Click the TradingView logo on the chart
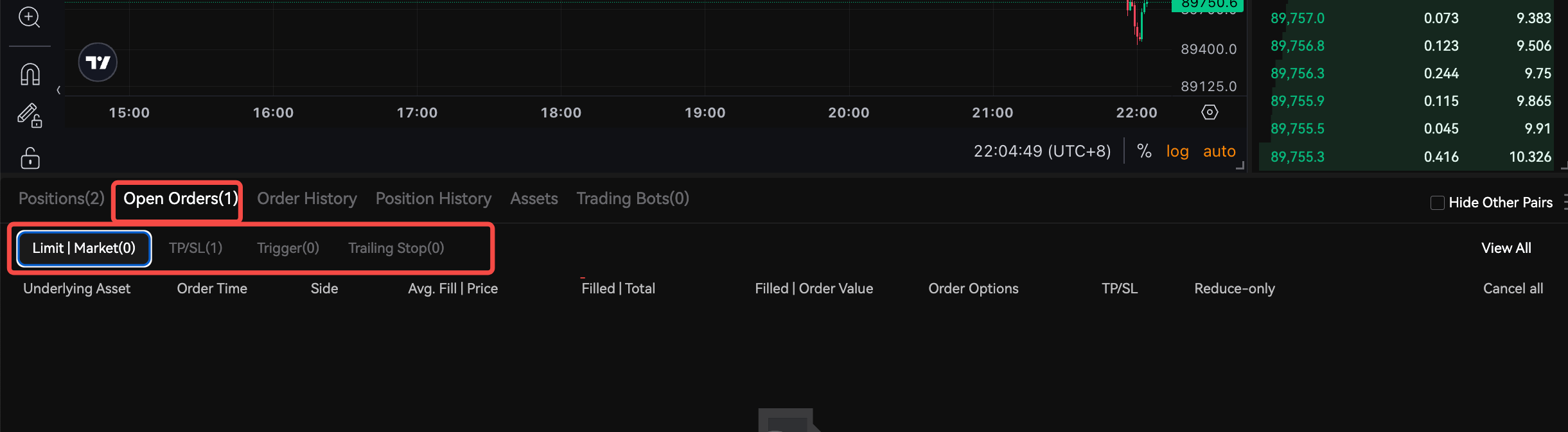 click(x=98, y=62)
